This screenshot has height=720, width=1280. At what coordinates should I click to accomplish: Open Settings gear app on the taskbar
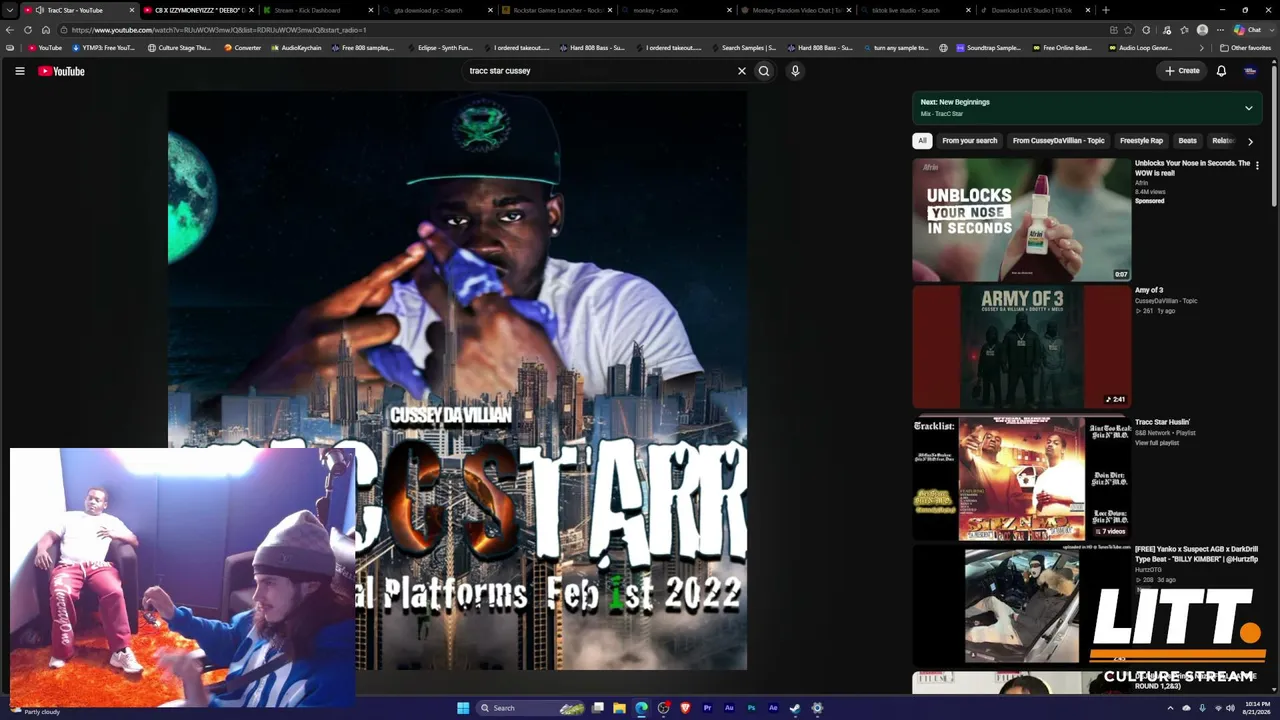pyautogui.click(x=817, y=708)
